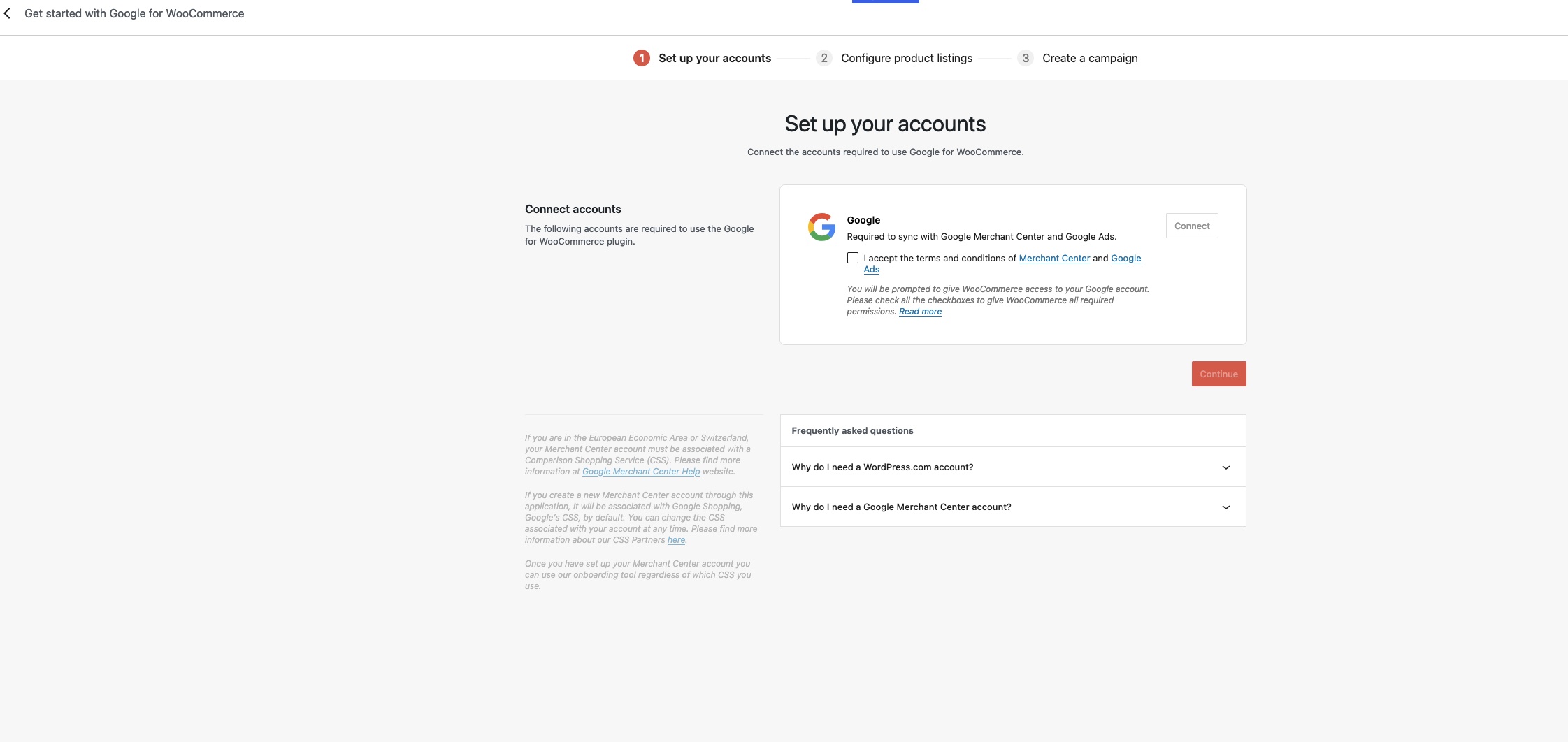Click the red step 1 circle indicator

641,58
